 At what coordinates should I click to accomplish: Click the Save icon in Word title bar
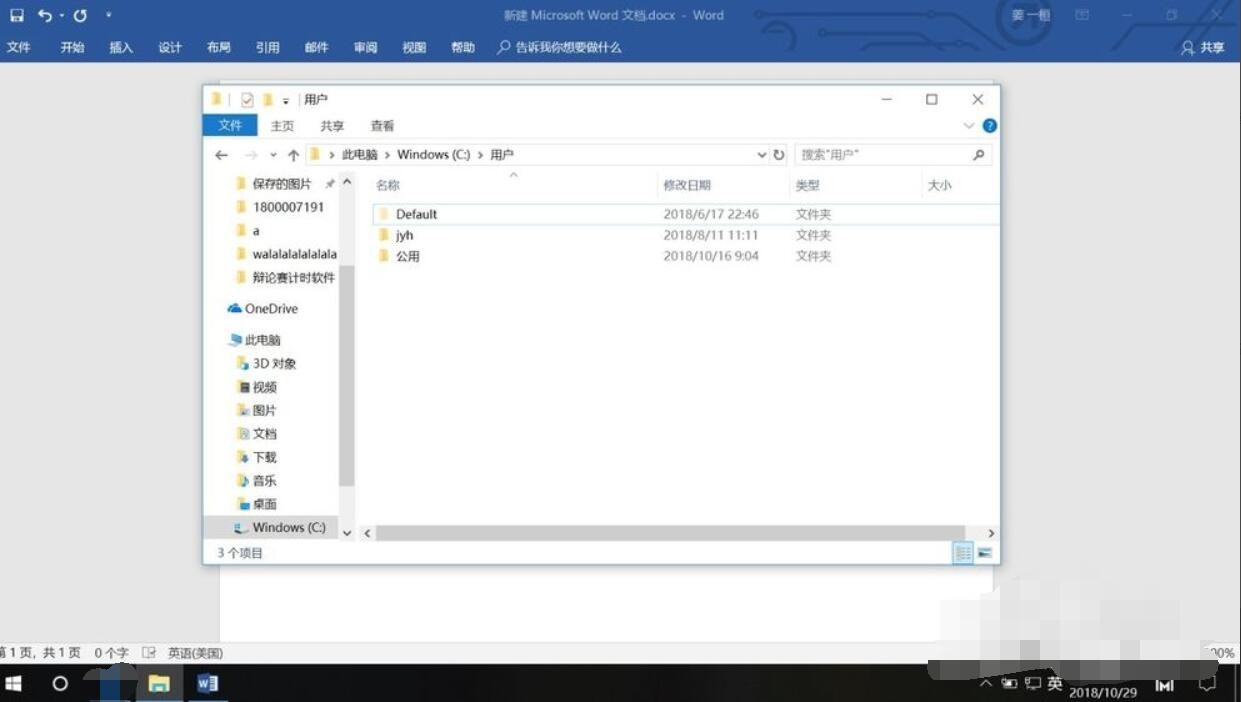(x=17, y=15)
